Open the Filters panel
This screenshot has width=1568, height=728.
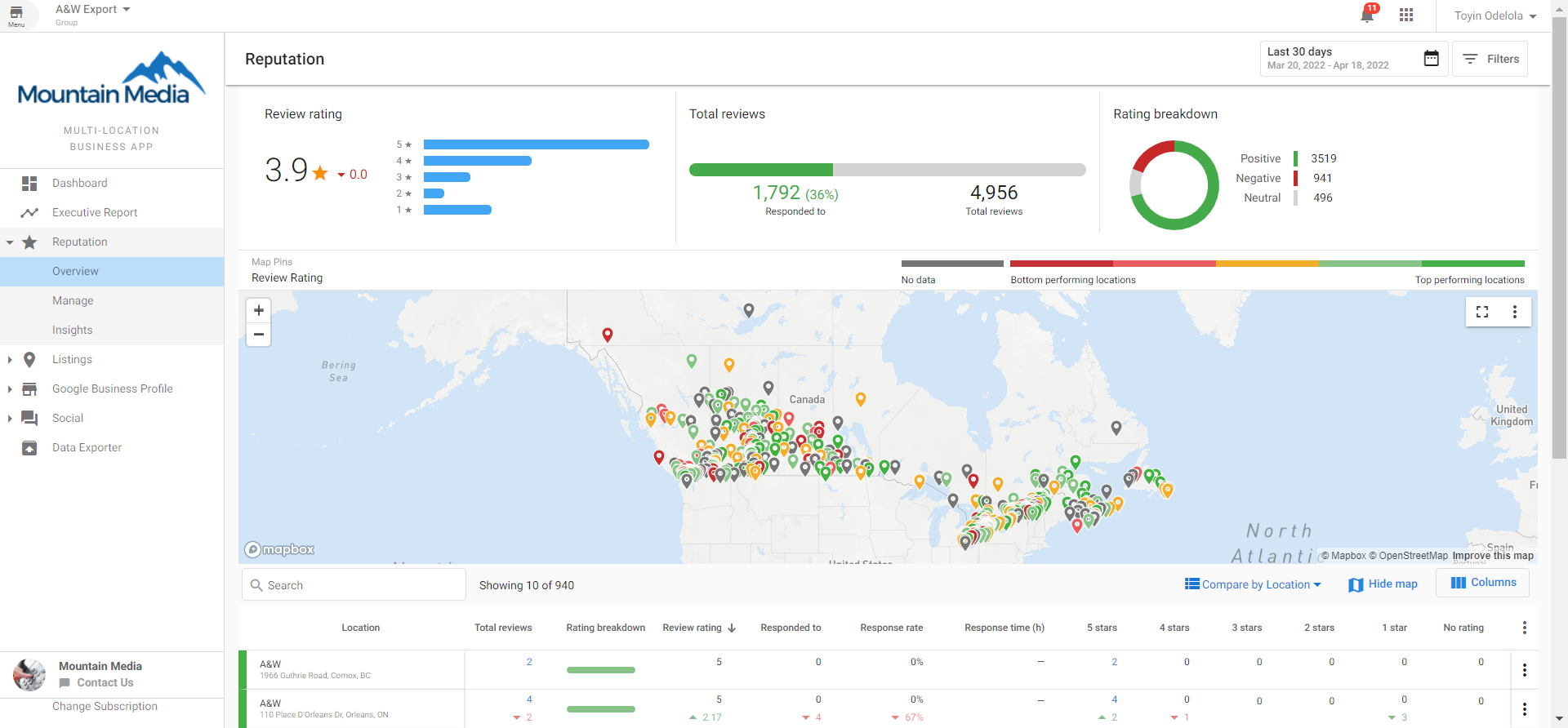[x=1490, y=59]
